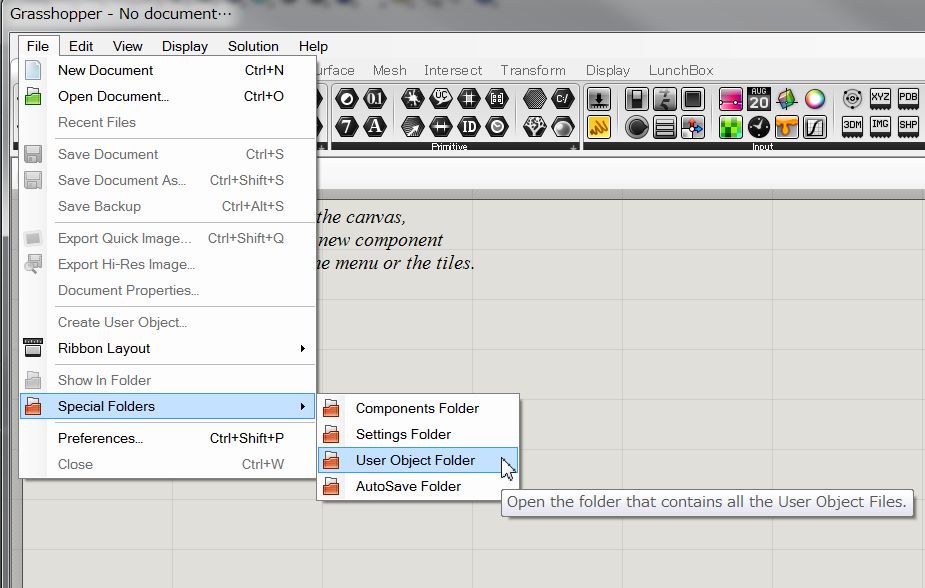Select the Import Coordinates XYZ icon
The image size is (925, 588).
point(880,99)
